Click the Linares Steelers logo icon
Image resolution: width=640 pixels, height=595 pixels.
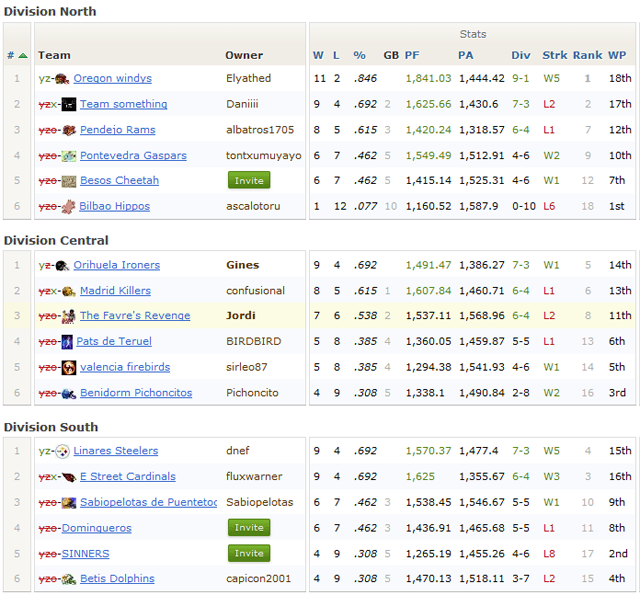(62, 451)
